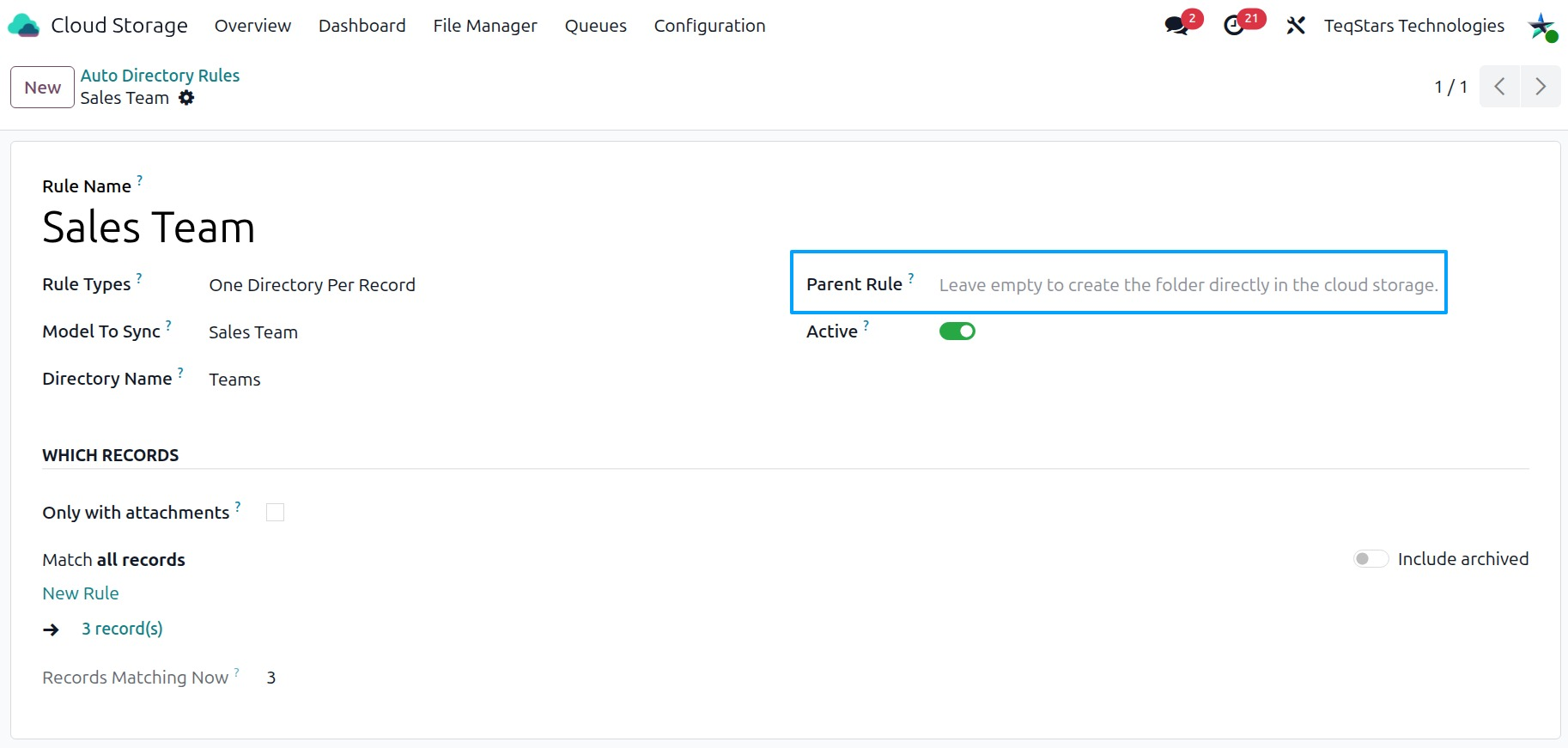
Task: Go to next record arrow
Action: click(x=1541, y=87)
